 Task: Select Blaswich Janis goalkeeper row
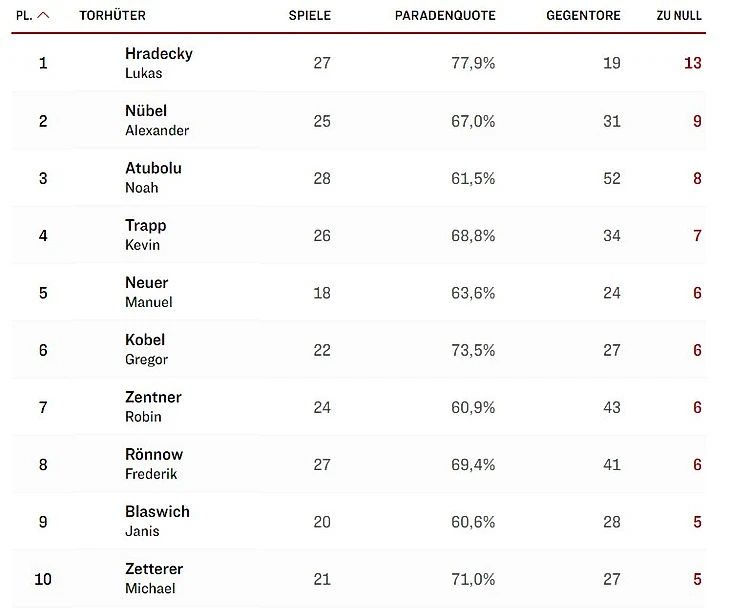(x=358, y=521)
